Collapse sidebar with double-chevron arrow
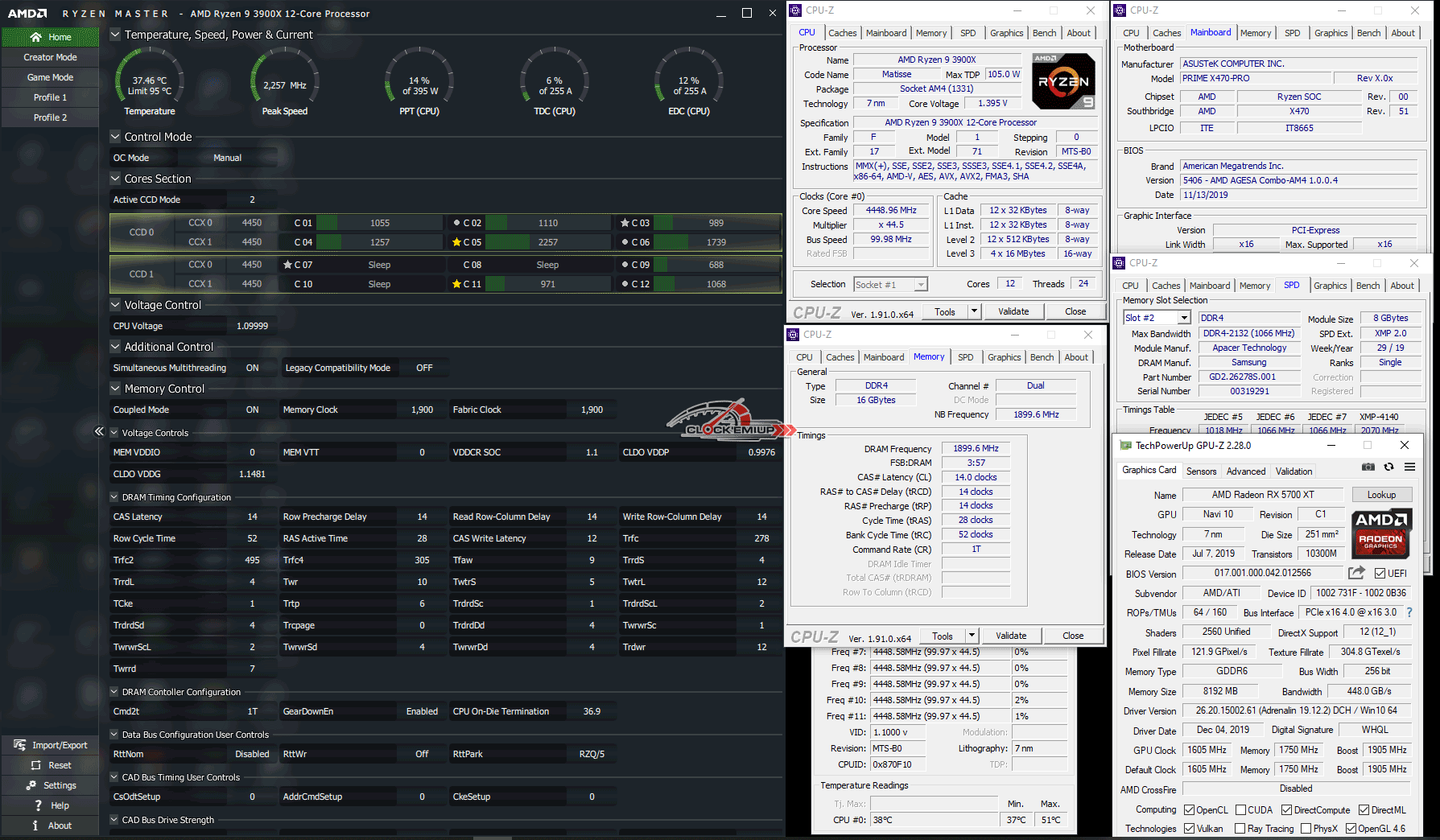Image resolution: width=1440 pixels, height=840 pixels. pyautogui.click(x=99, y=431)
